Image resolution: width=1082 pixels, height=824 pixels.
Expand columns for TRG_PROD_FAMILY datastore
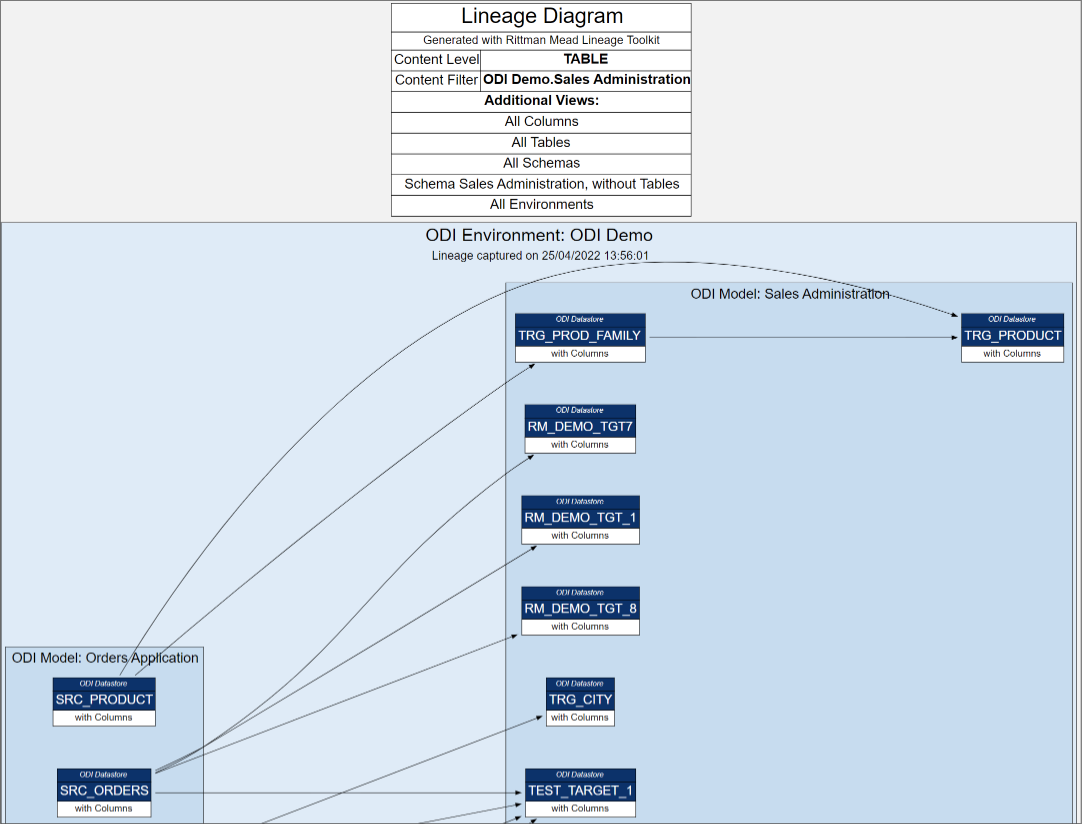click(580, 353)
